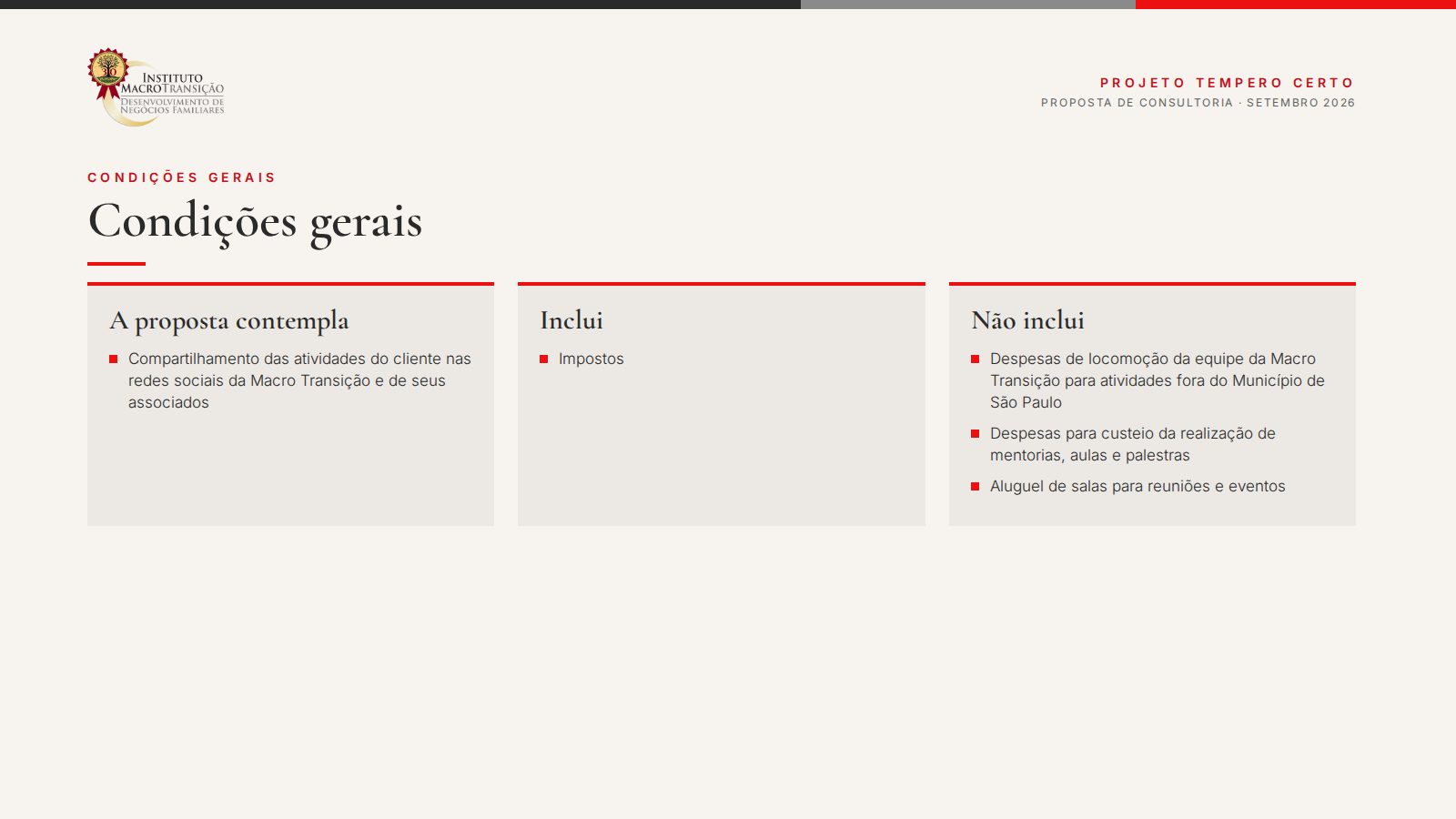Click the 'Não inclui' card heading
This screenshot has width=1456, height=819.
point(1027,320)
